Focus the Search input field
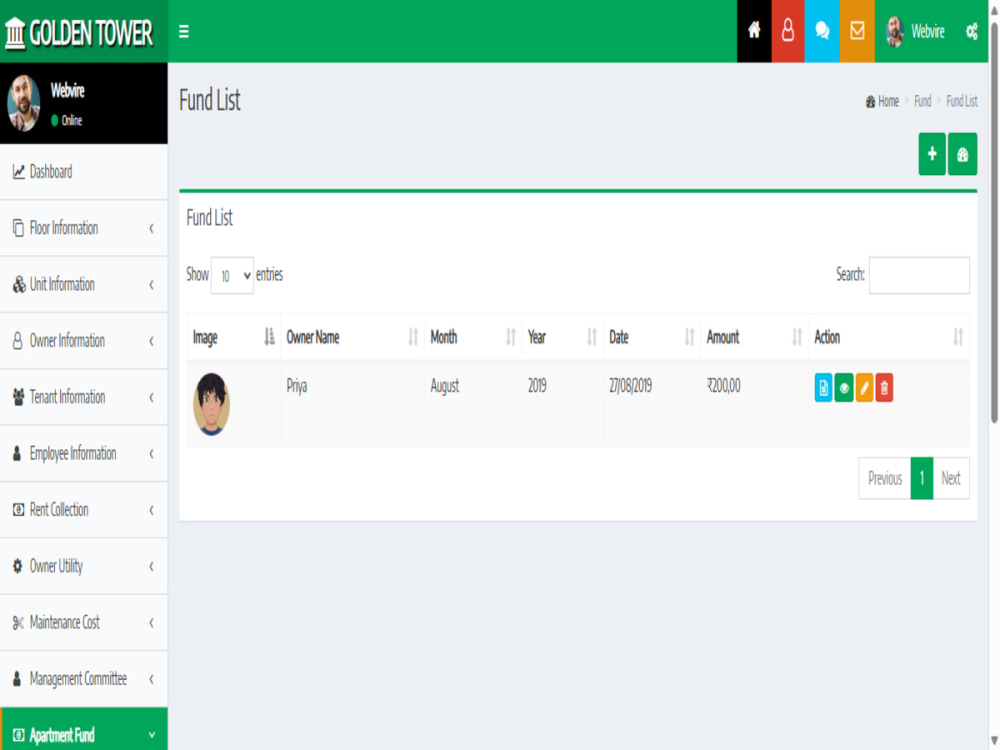 tap(919, 276)
